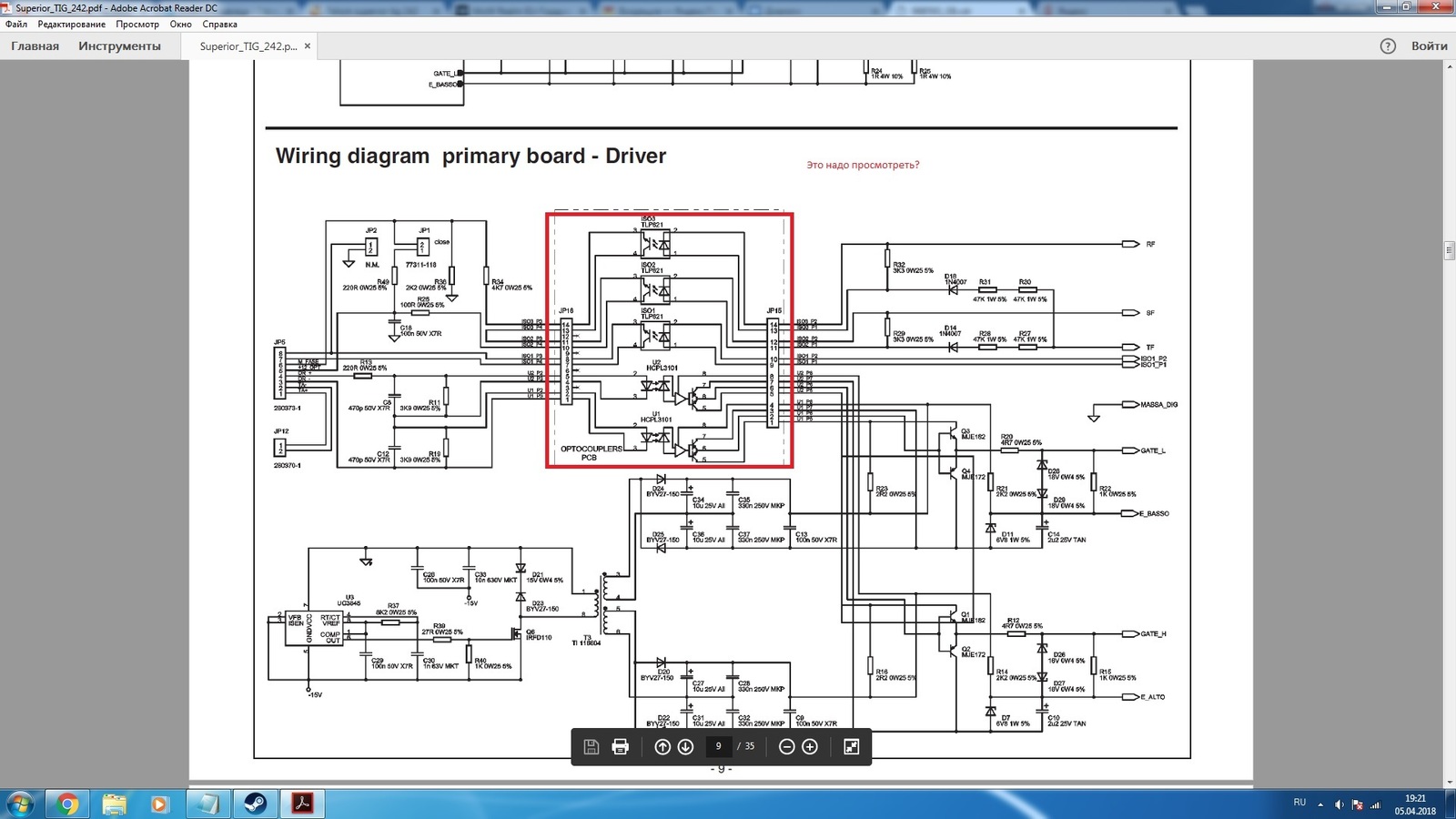Zoom in using the plus icon
1456x819 pixels.
[810, 747]
